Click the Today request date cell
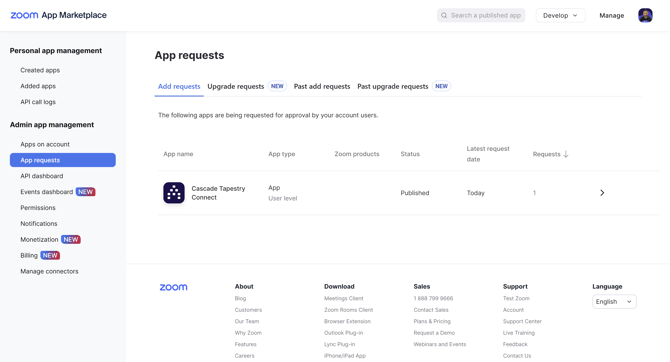 point(476,193)
